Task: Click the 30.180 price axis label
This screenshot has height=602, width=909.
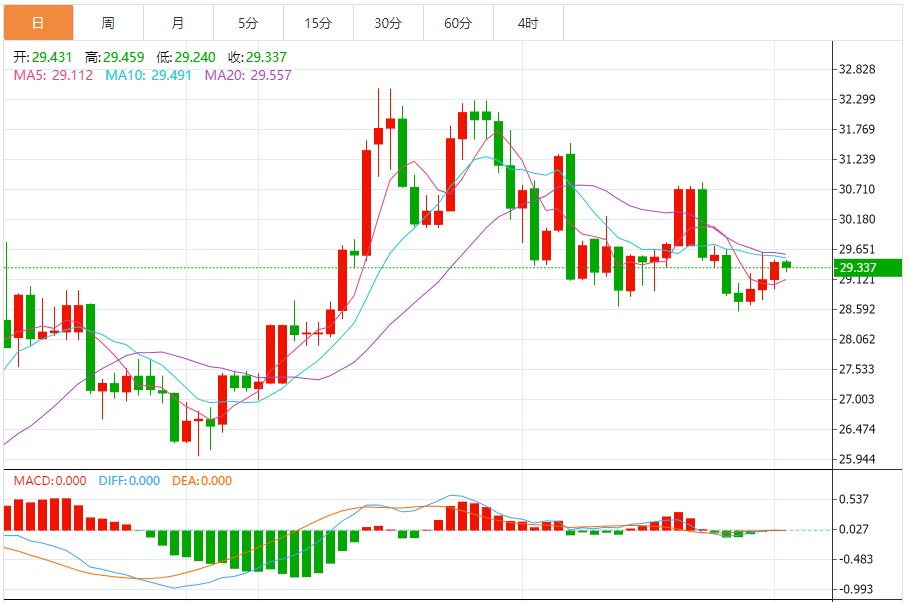Action: 857,219
